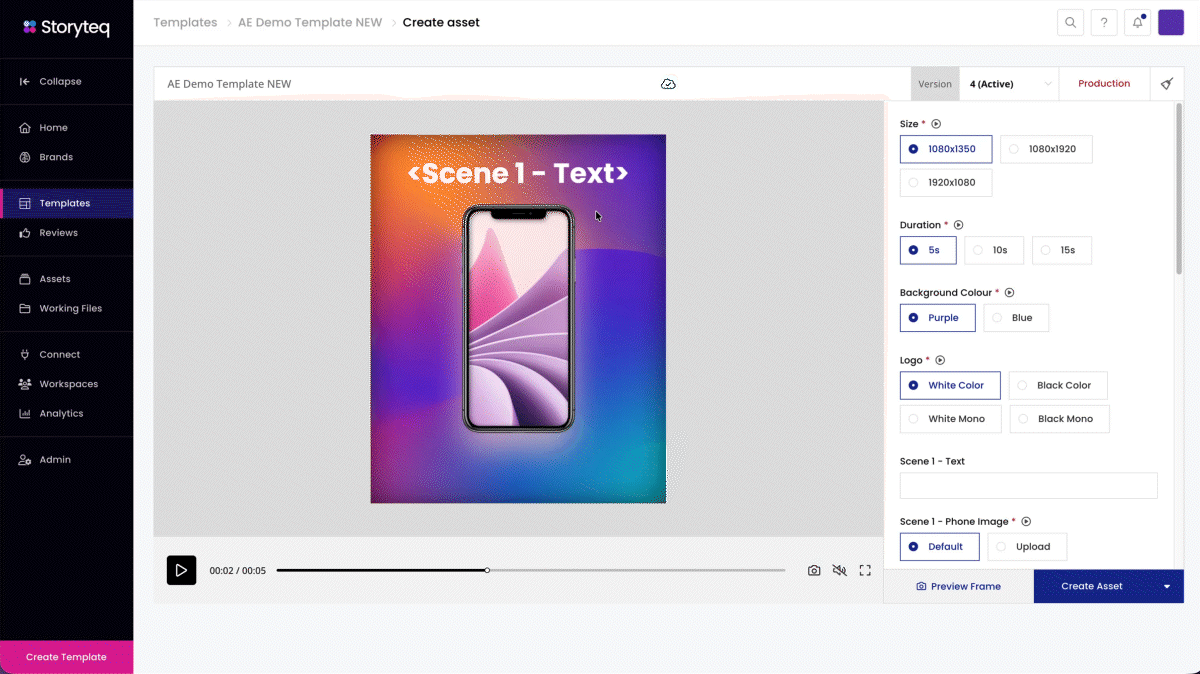1200x674 pixels.
Task: Unmute the video preview audio
Action: pos(839,570)
